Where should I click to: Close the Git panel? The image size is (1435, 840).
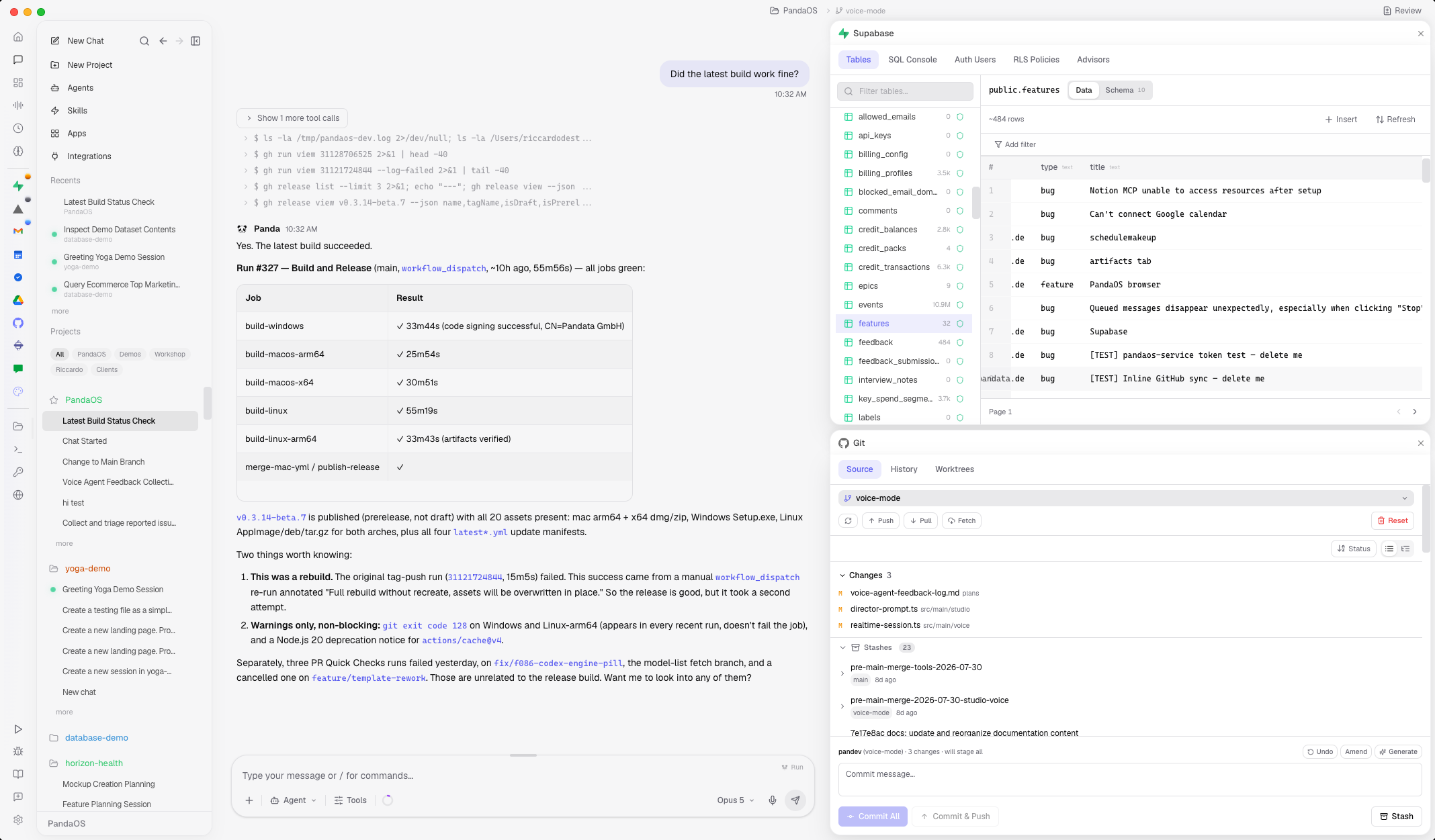point(1421,443)
